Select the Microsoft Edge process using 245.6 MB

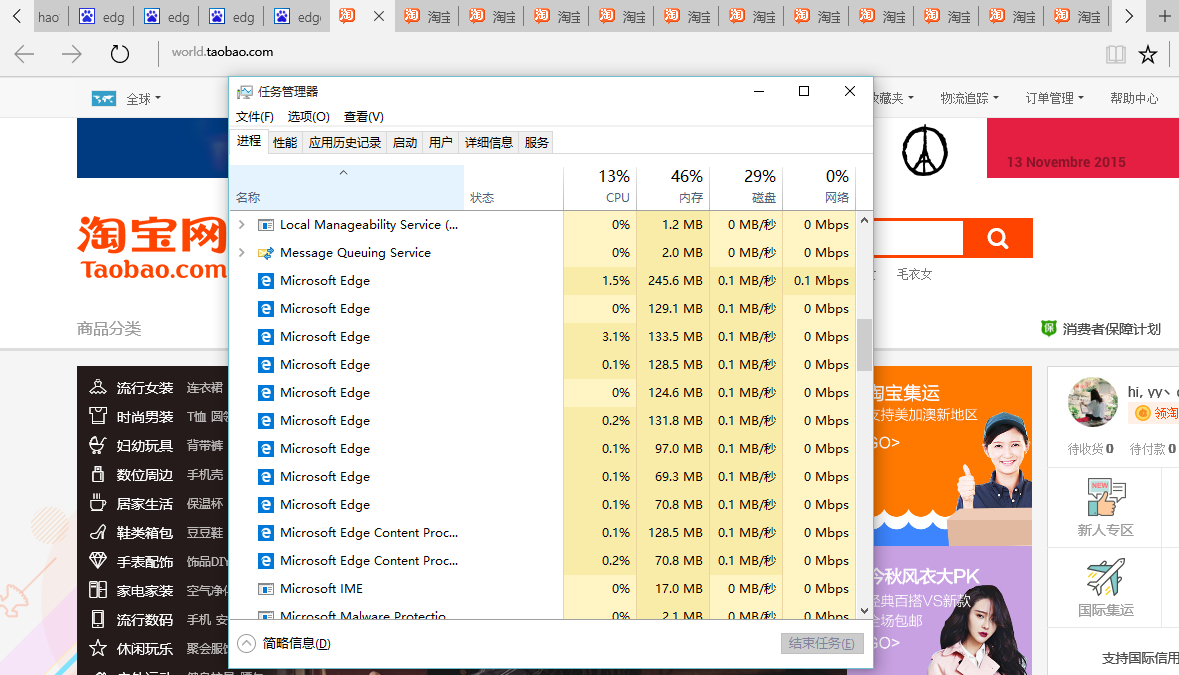(x=543, y=280)
